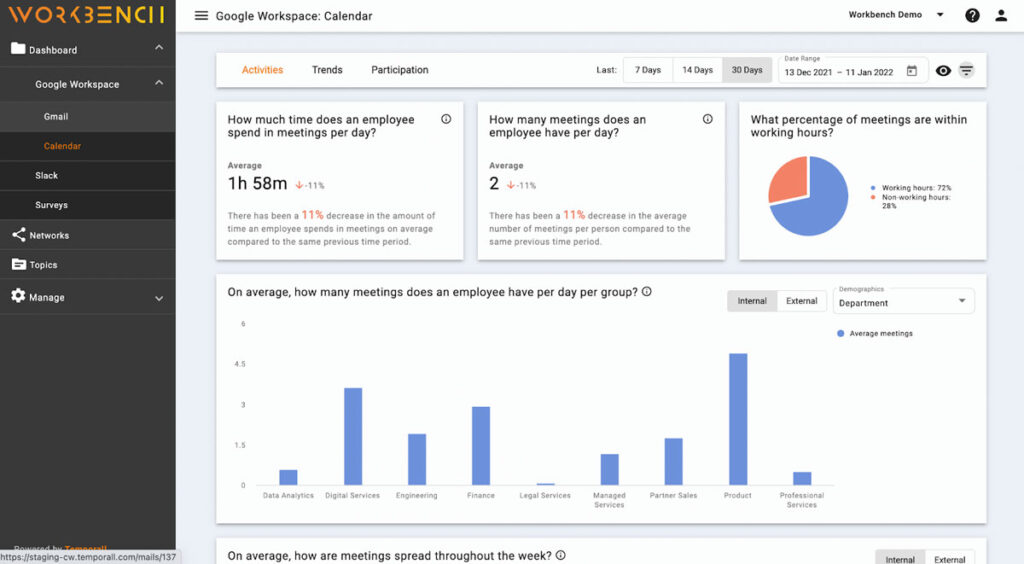Open Gmail in the sidebar
This screenshot has height=564, width=1024.
pyautogui.click(x=88, y=116)
